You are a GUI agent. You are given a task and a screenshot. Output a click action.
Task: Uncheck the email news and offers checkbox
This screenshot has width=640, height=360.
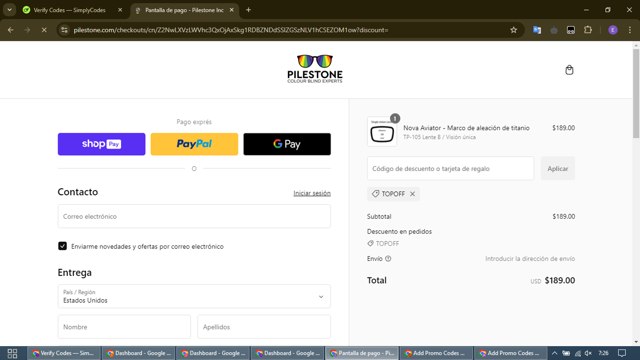62,246
